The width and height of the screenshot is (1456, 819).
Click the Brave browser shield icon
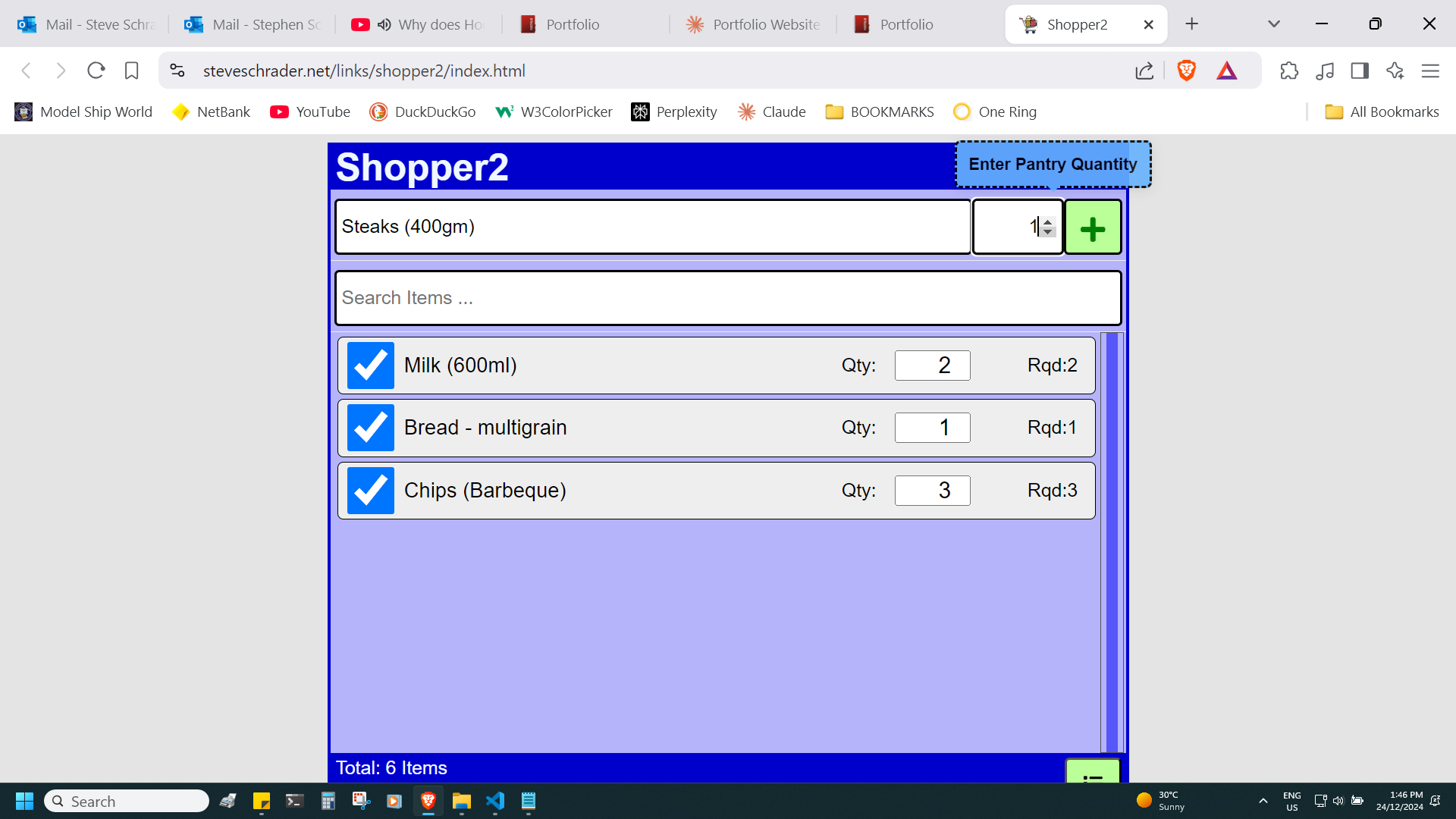tap(1191, 70)
